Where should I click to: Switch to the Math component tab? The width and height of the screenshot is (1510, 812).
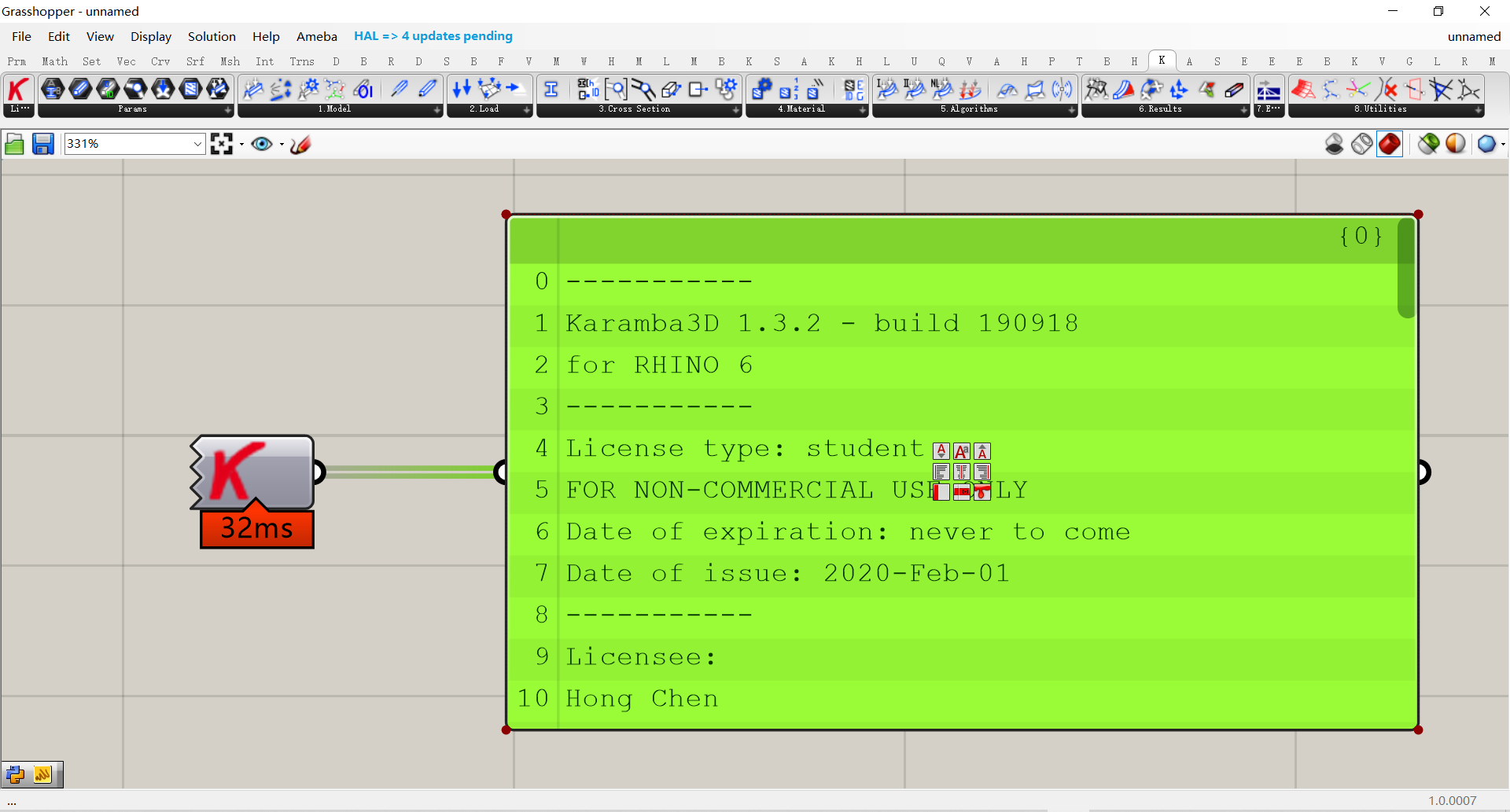pyautogui.click(x=55, y=61)
